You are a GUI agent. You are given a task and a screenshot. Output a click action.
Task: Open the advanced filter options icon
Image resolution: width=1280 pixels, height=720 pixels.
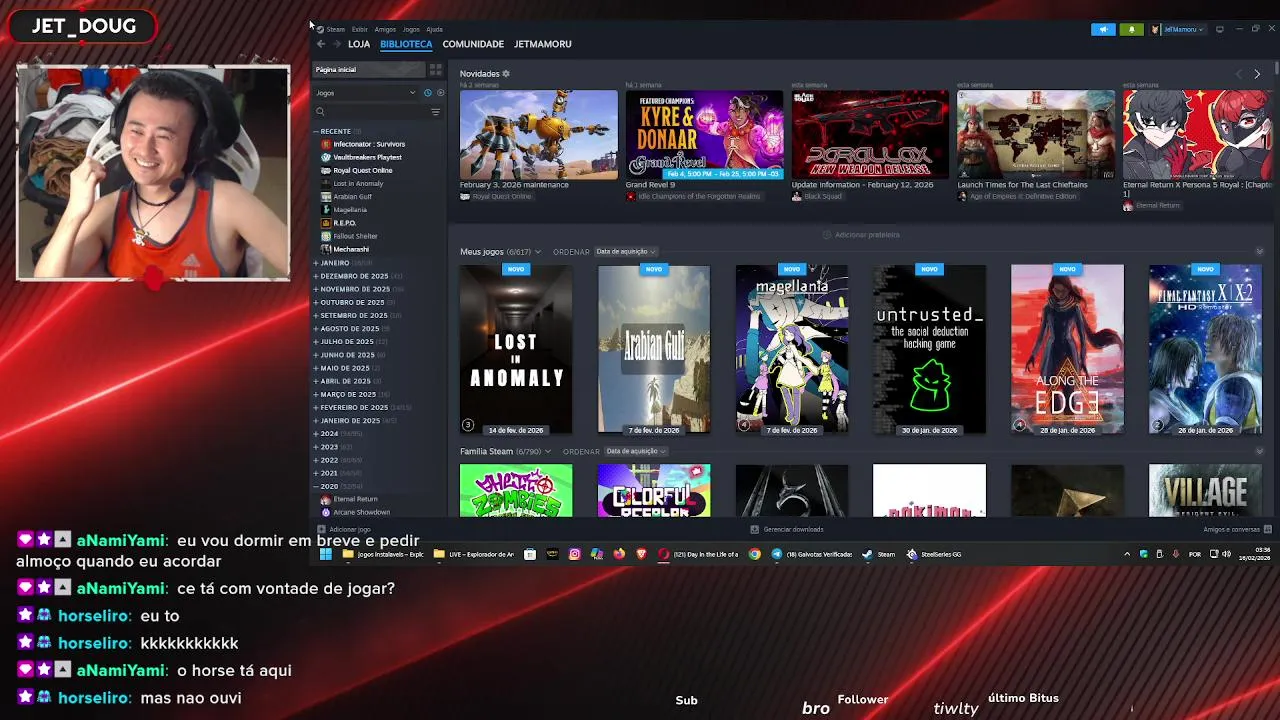tap(435, 111)
